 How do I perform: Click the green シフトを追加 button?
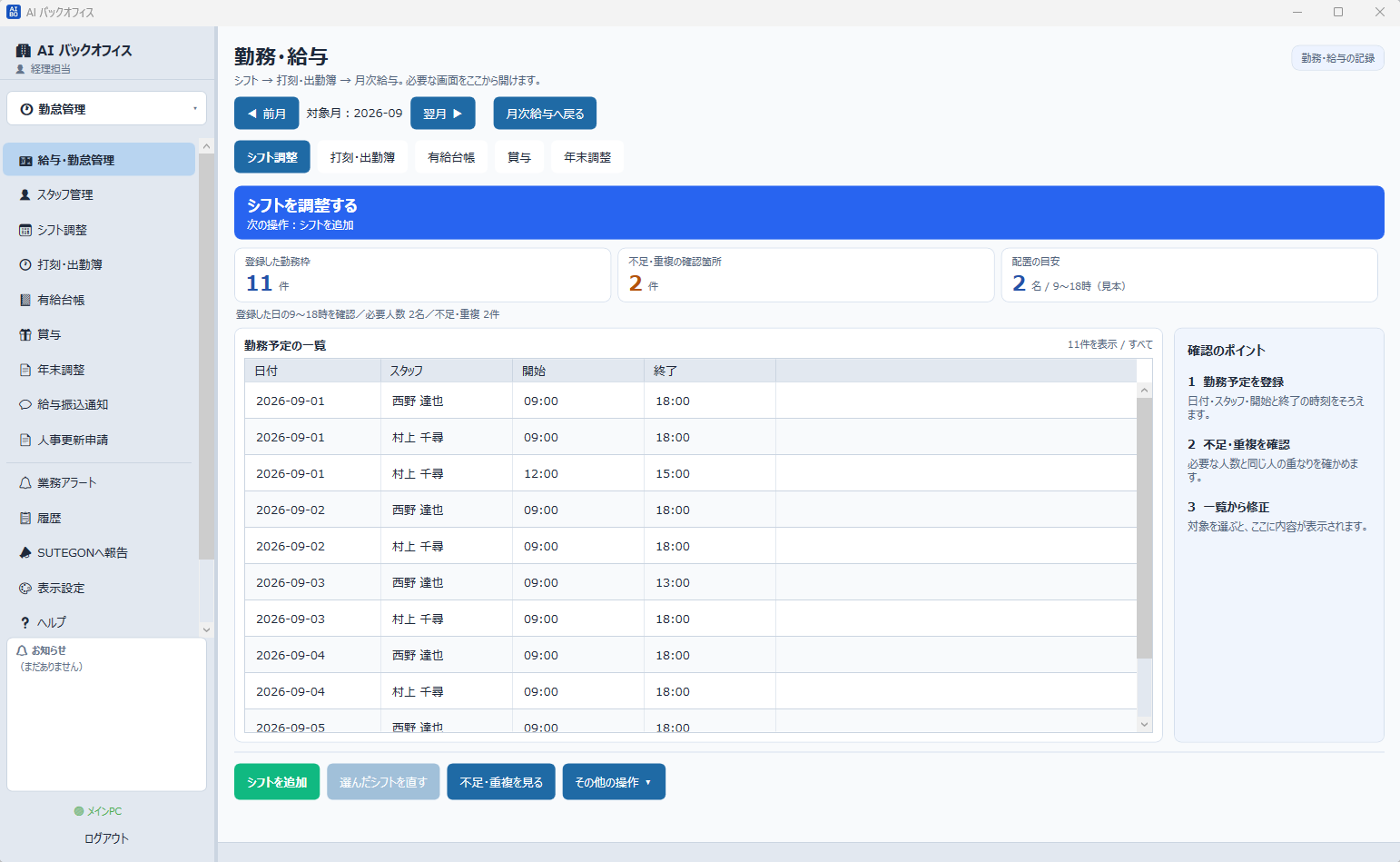277,782
